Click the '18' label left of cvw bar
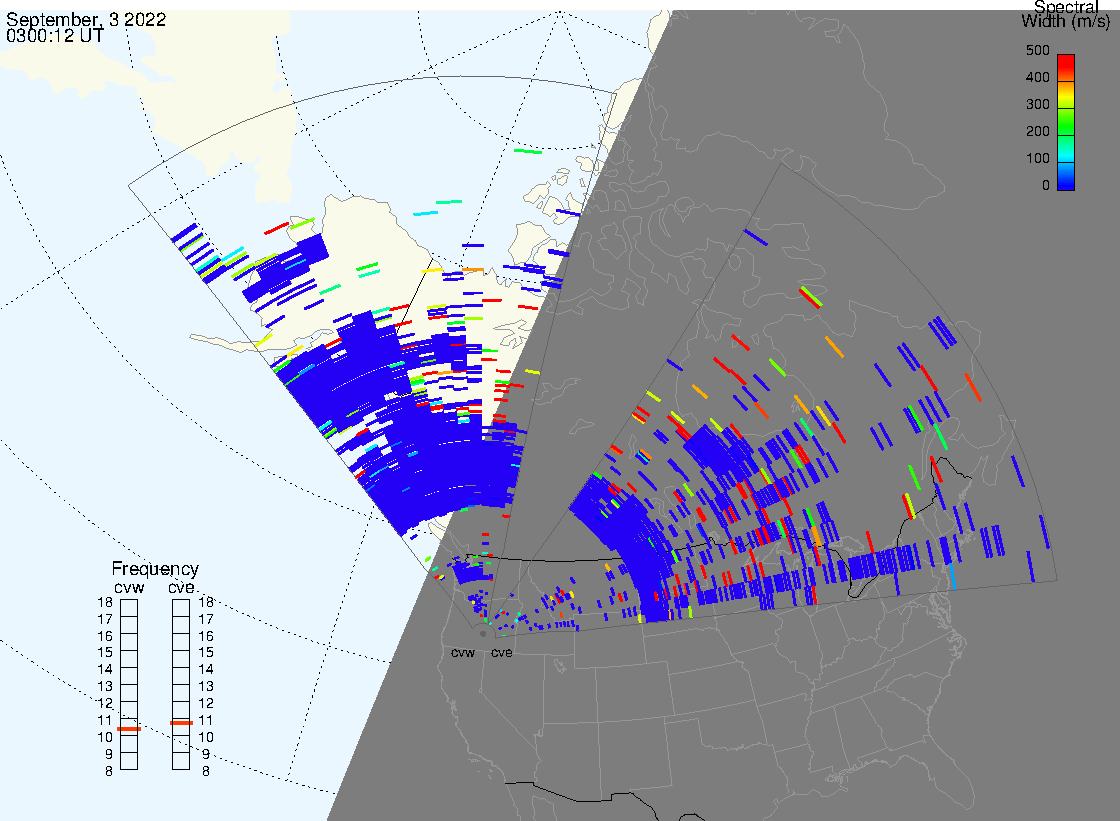The width and height of the screenshot is (1120, 821). point(105,602)
